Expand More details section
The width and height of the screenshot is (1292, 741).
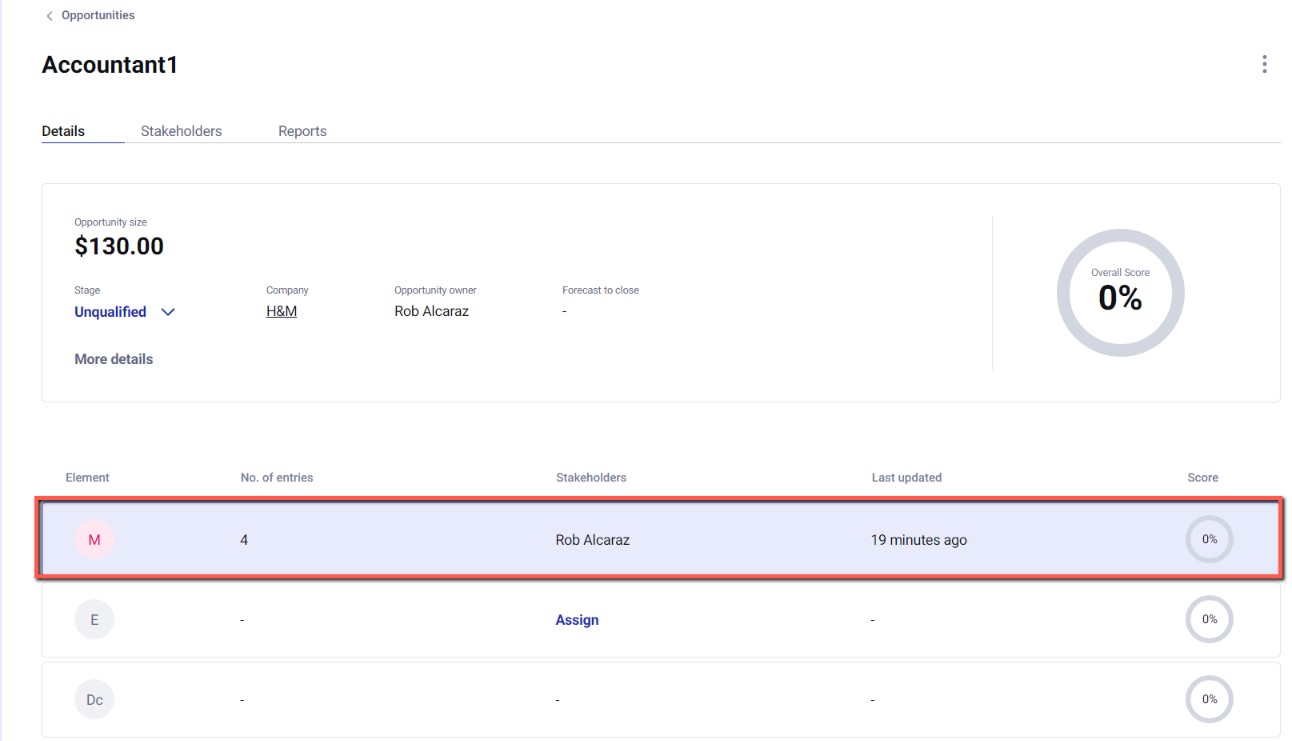(113, 359)
